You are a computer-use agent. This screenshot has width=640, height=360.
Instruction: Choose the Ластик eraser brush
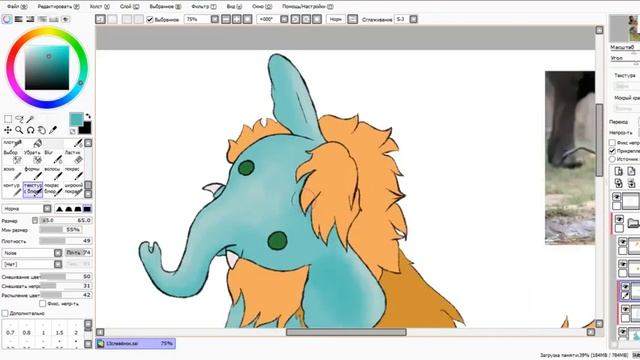click(x=73, y=157)
